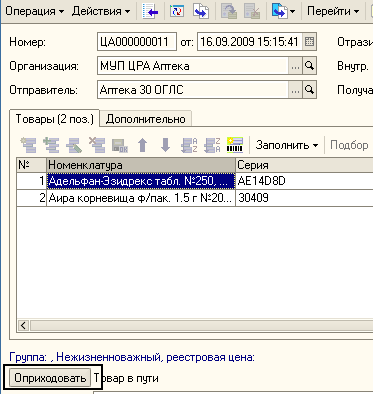Click the Организация field МУП ЦРА Аптека

click(193, 66)
